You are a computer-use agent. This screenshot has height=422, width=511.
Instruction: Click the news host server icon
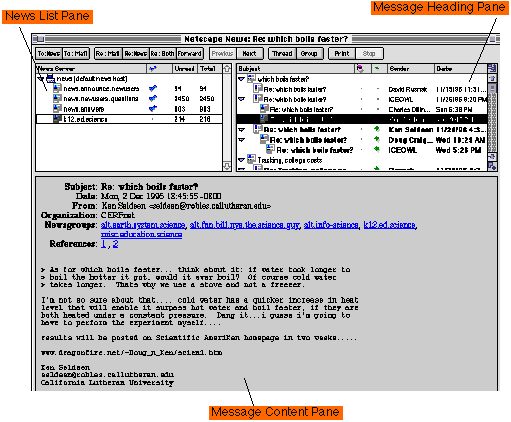pos(50,79)
